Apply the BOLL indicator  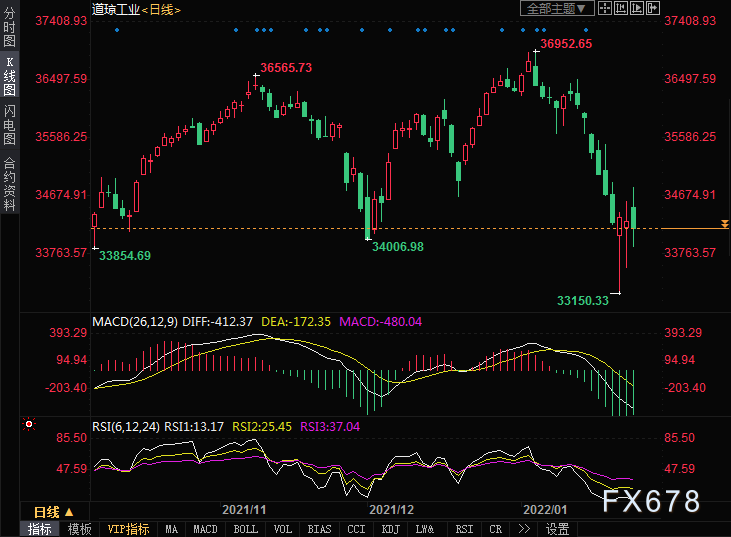[x=245, y=529]
